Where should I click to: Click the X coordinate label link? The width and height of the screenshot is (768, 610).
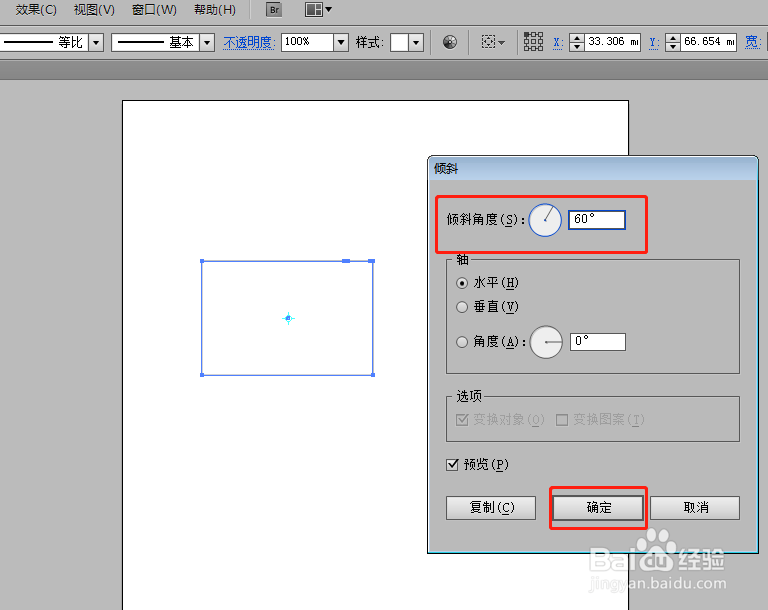(558, 43)
